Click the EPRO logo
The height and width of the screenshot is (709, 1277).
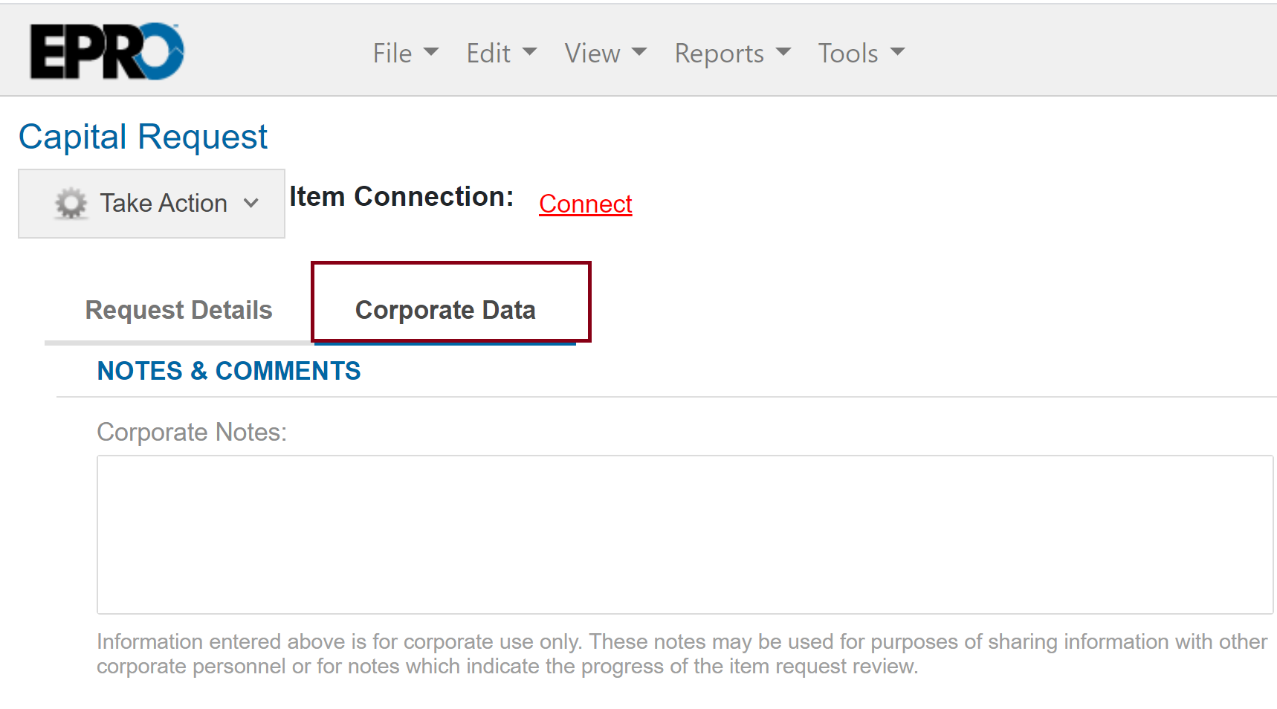tap(107, 51)
